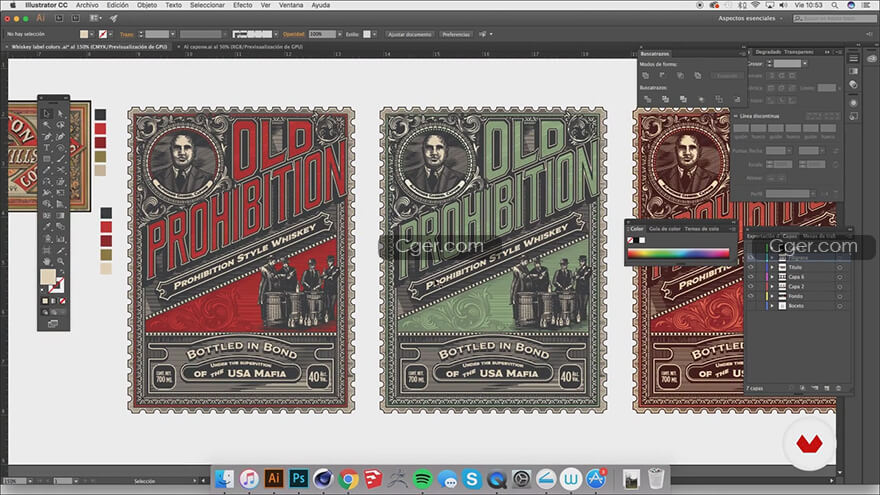Select the Paintbrush tool

[60, 158]
